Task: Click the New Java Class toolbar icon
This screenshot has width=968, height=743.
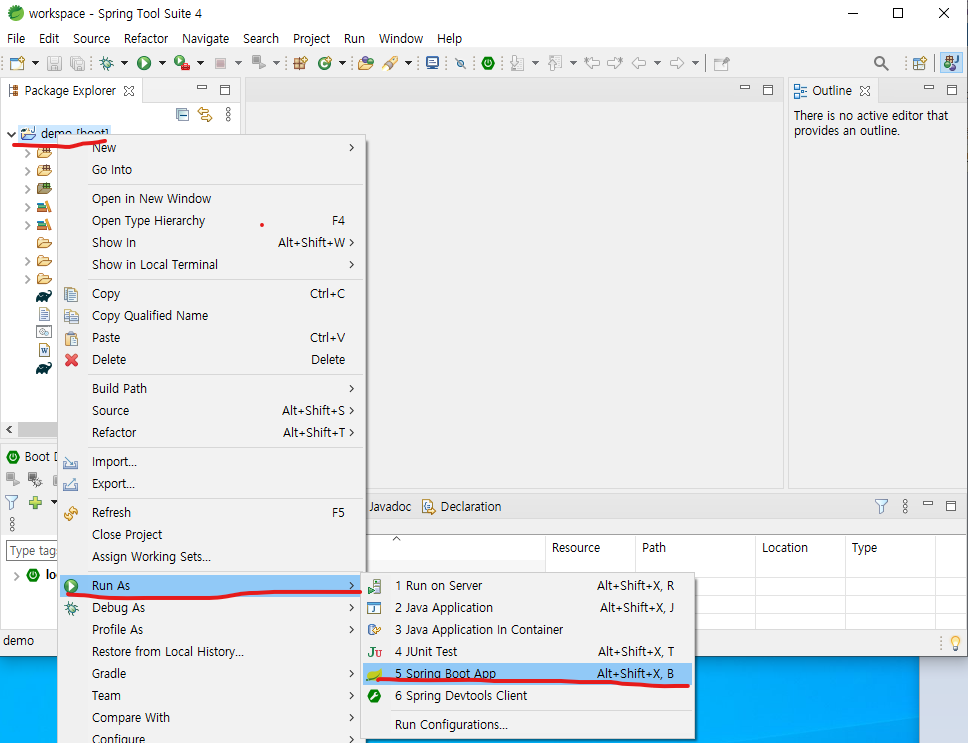Action: 325,63
